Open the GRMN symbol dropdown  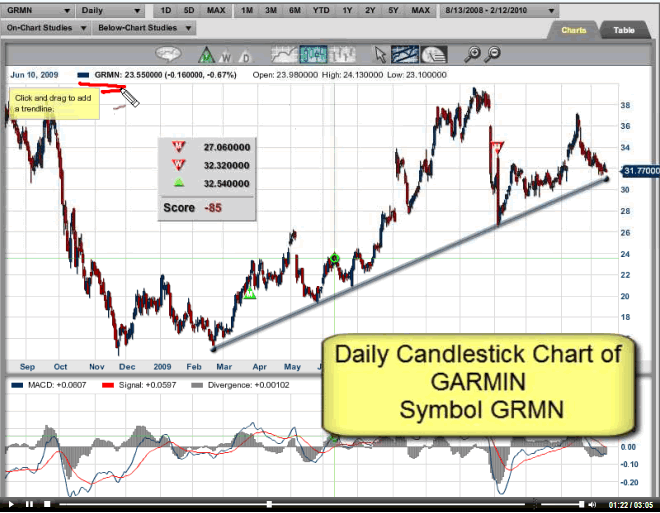click(37, 11)
